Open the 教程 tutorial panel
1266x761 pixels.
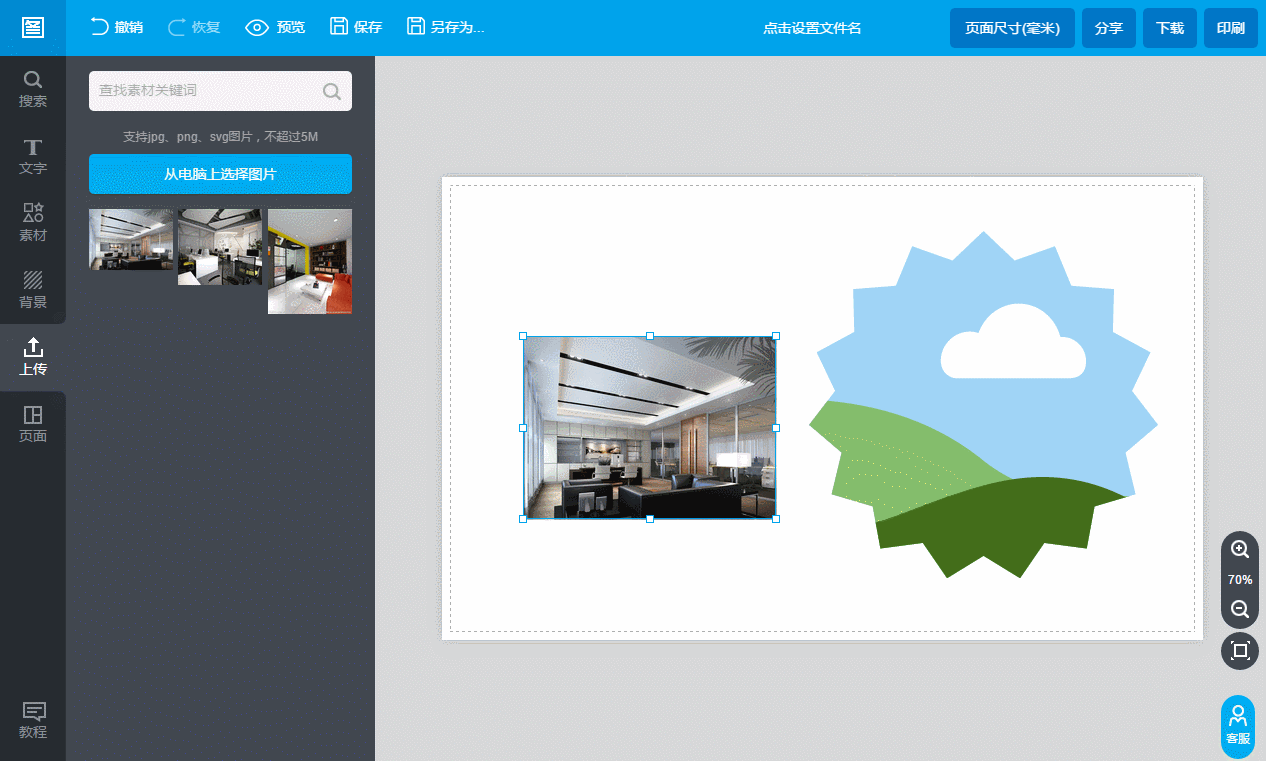click(x=33, y=720)
